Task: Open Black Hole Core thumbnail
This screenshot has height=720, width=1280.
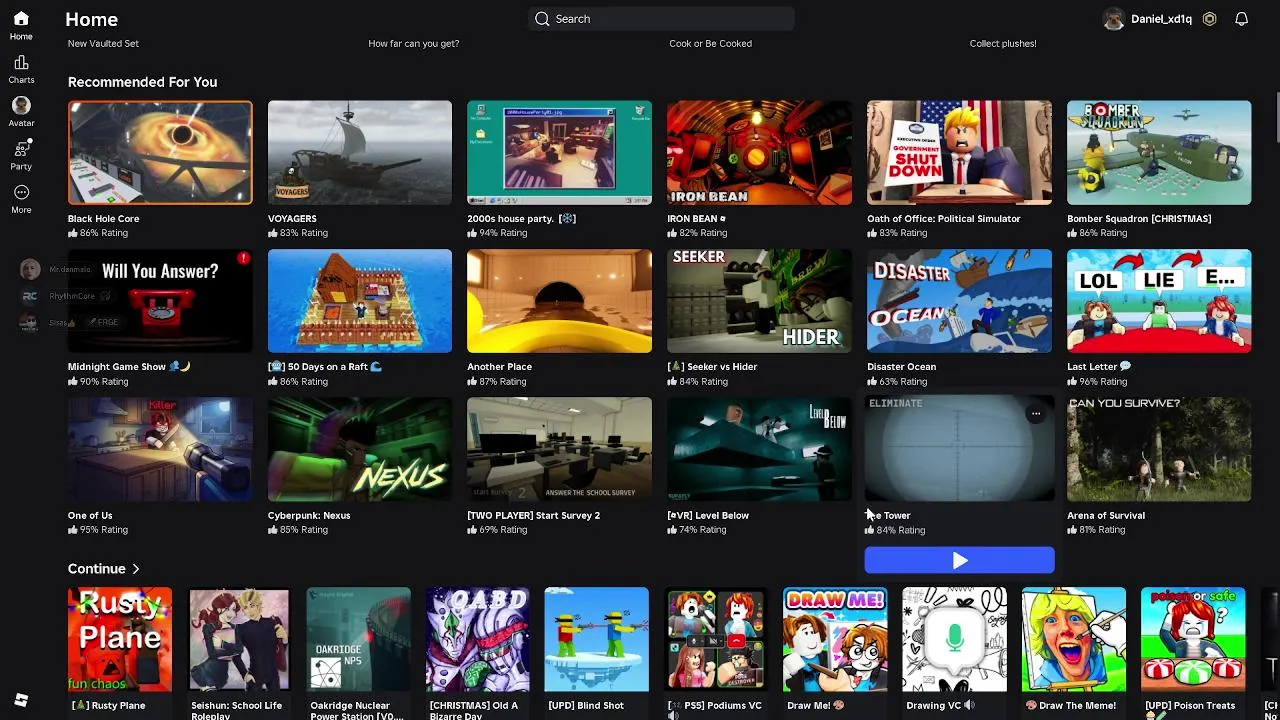Action: [160, 152]
